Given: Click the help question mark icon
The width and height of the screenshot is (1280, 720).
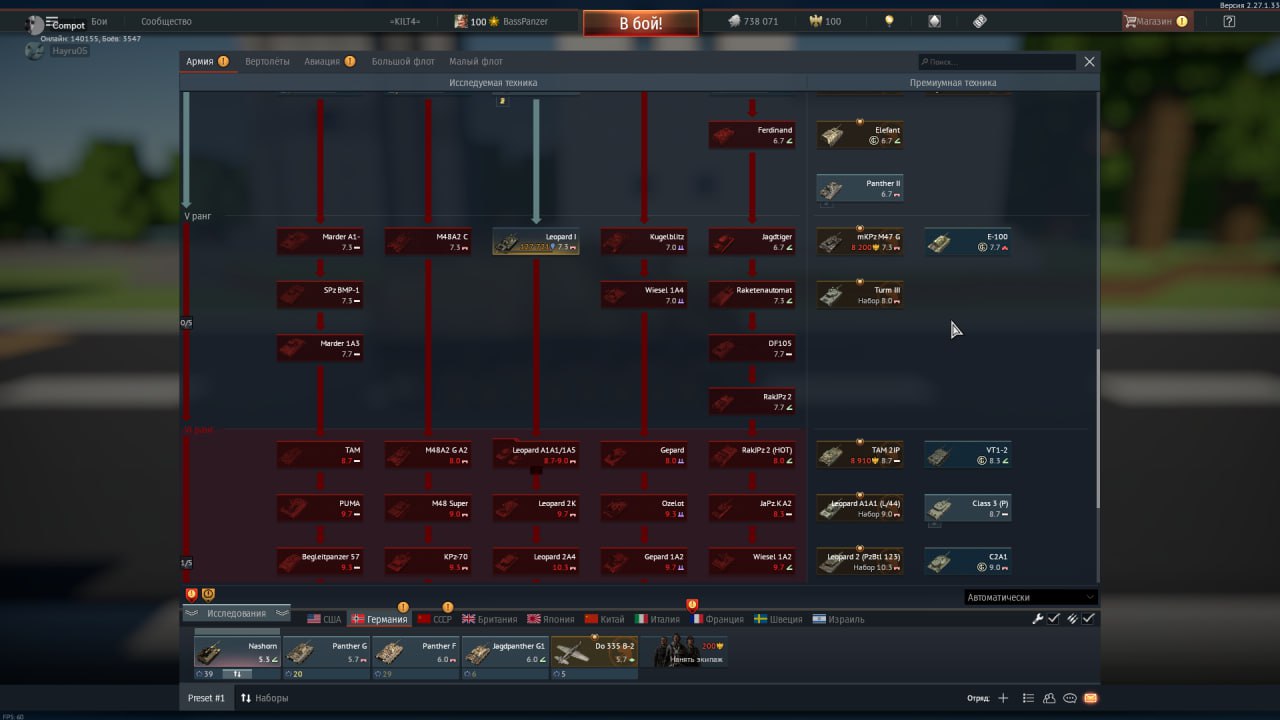Looking at the screenshot, I should [1229, 21].
